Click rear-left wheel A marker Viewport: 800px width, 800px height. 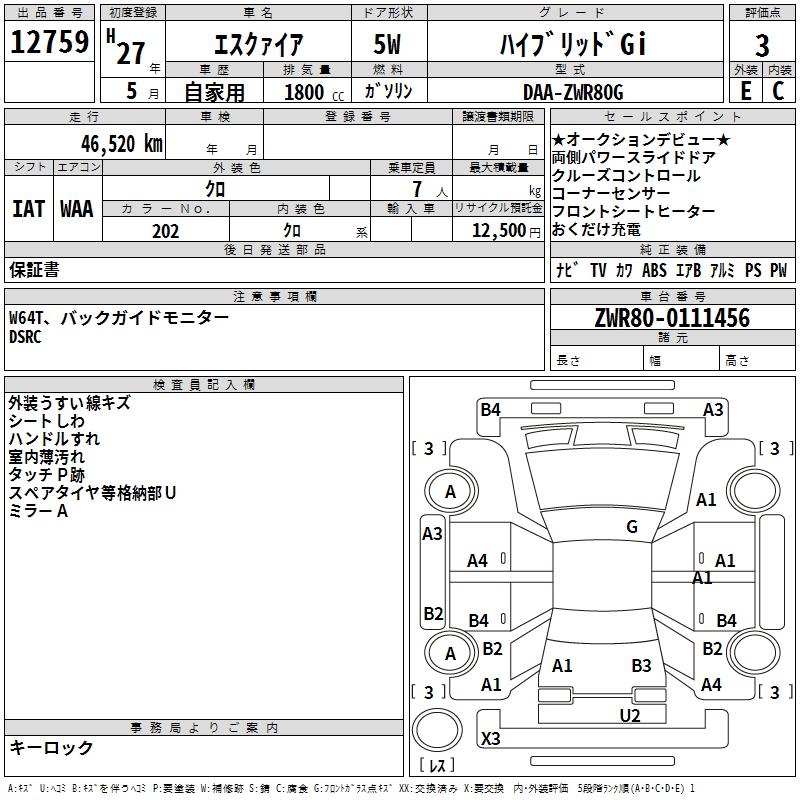(x=451, y=654)
